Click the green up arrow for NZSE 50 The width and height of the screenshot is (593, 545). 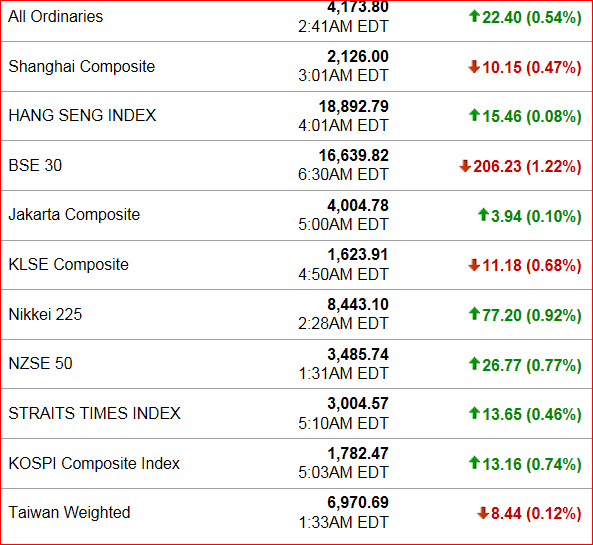coord(474,364)
